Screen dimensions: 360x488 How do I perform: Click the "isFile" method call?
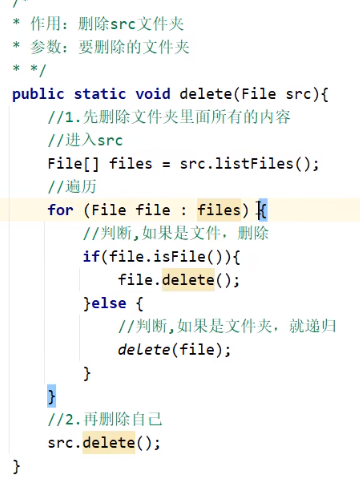[179, 257]
